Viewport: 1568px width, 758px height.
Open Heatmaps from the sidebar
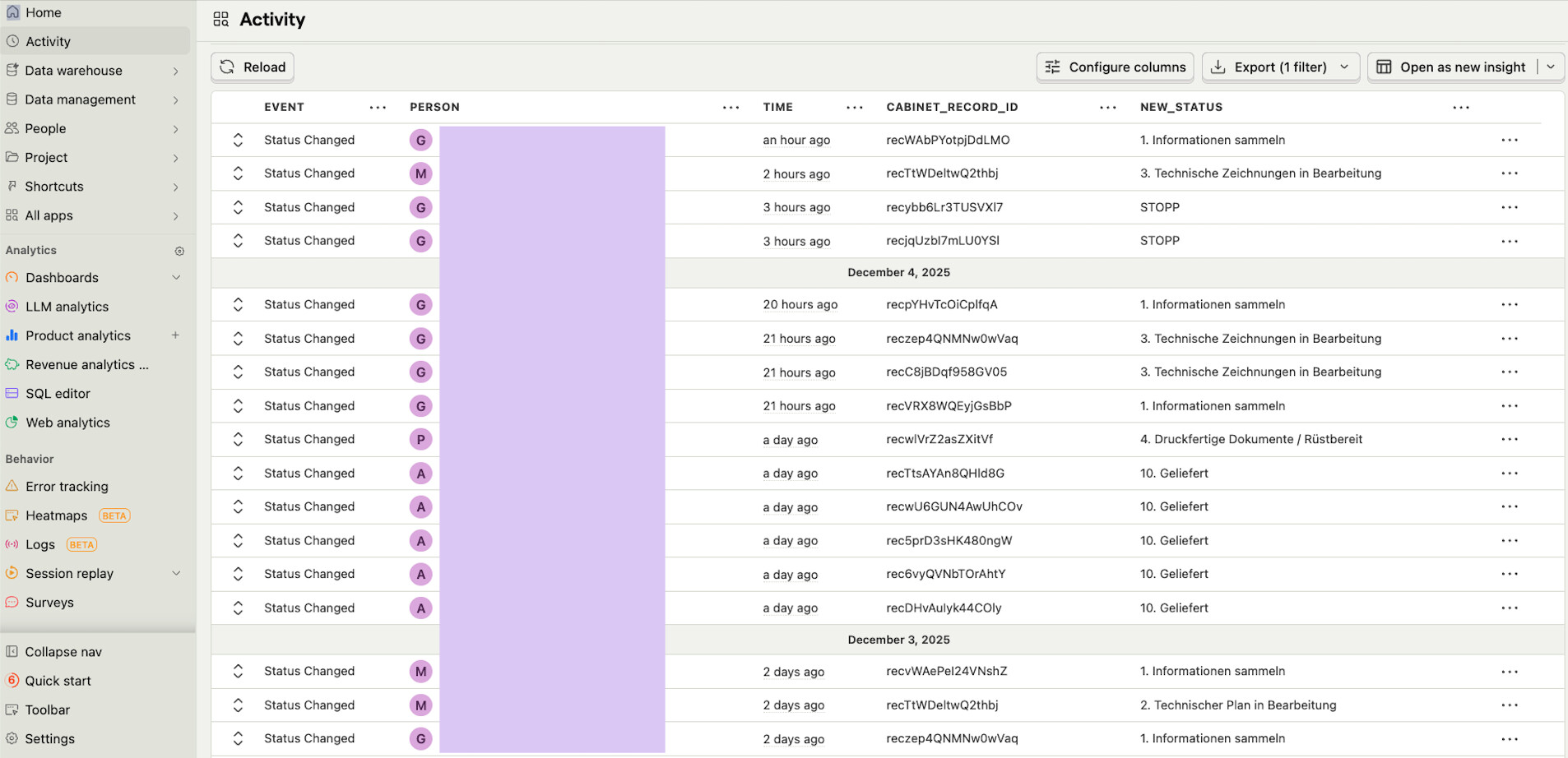(x=56, y=515)
